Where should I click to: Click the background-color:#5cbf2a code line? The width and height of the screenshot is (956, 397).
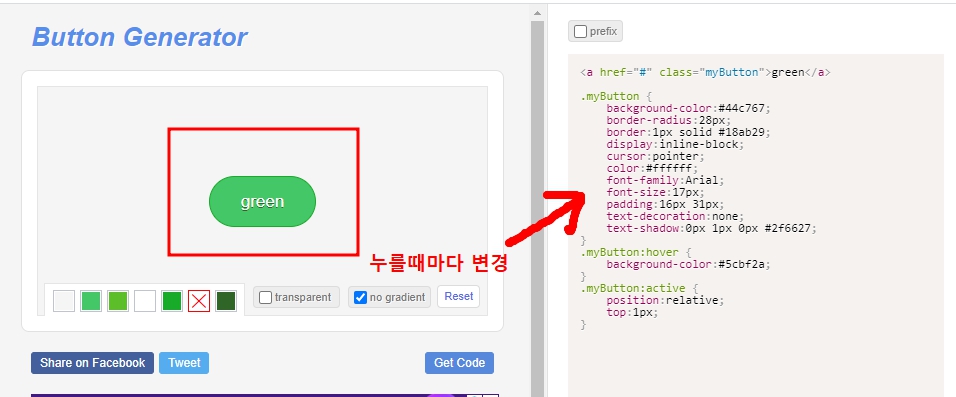pos(689,265)
